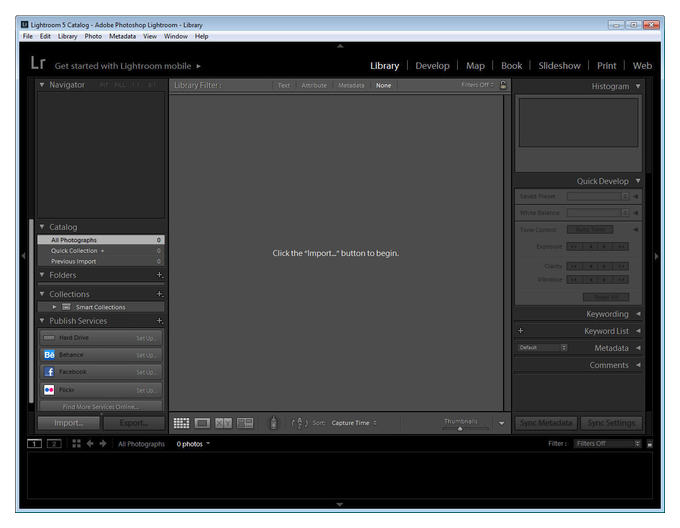The width and height of the screenshot is (680, 528).
Task: Open the toolbar content dropdown arrow
Action: [x=502, y=423]
